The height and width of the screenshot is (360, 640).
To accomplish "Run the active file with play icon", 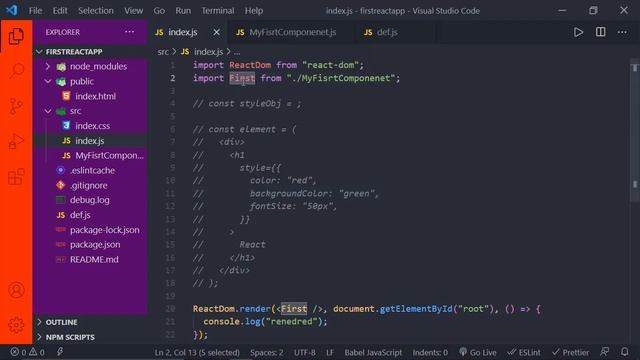I will [578, 32].
